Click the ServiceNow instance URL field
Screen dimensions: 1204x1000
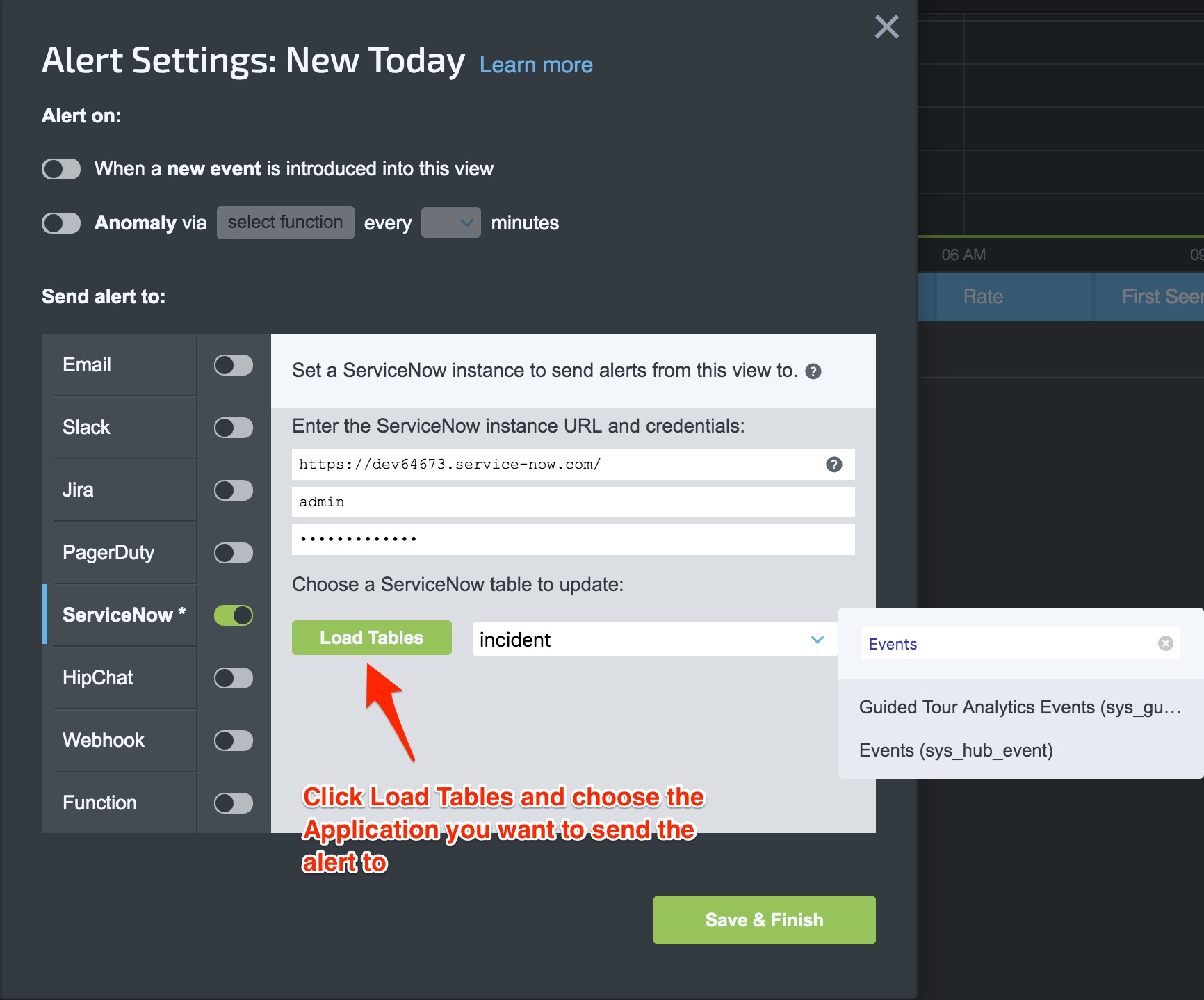pos(573,465)
